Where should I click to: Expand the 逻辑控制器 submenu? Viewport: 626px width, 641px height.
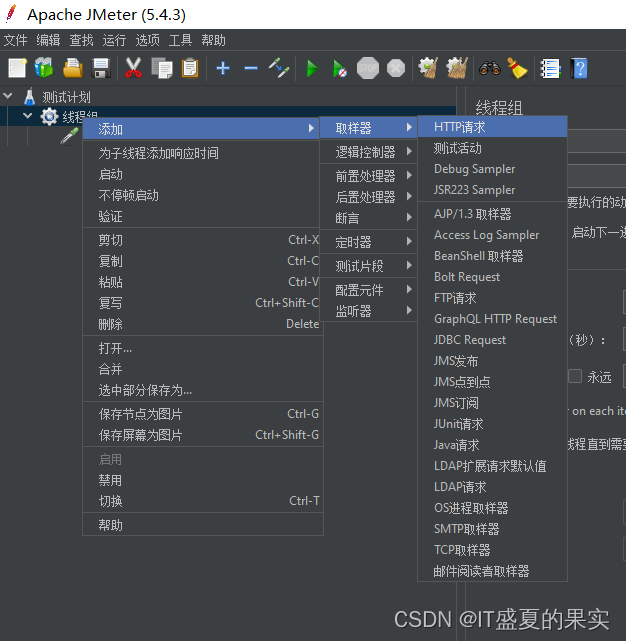(368, 152)
